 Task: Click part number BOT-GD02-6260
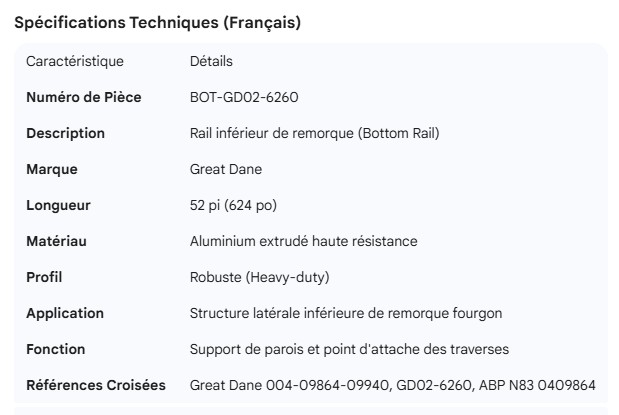[x=244, y=97]
